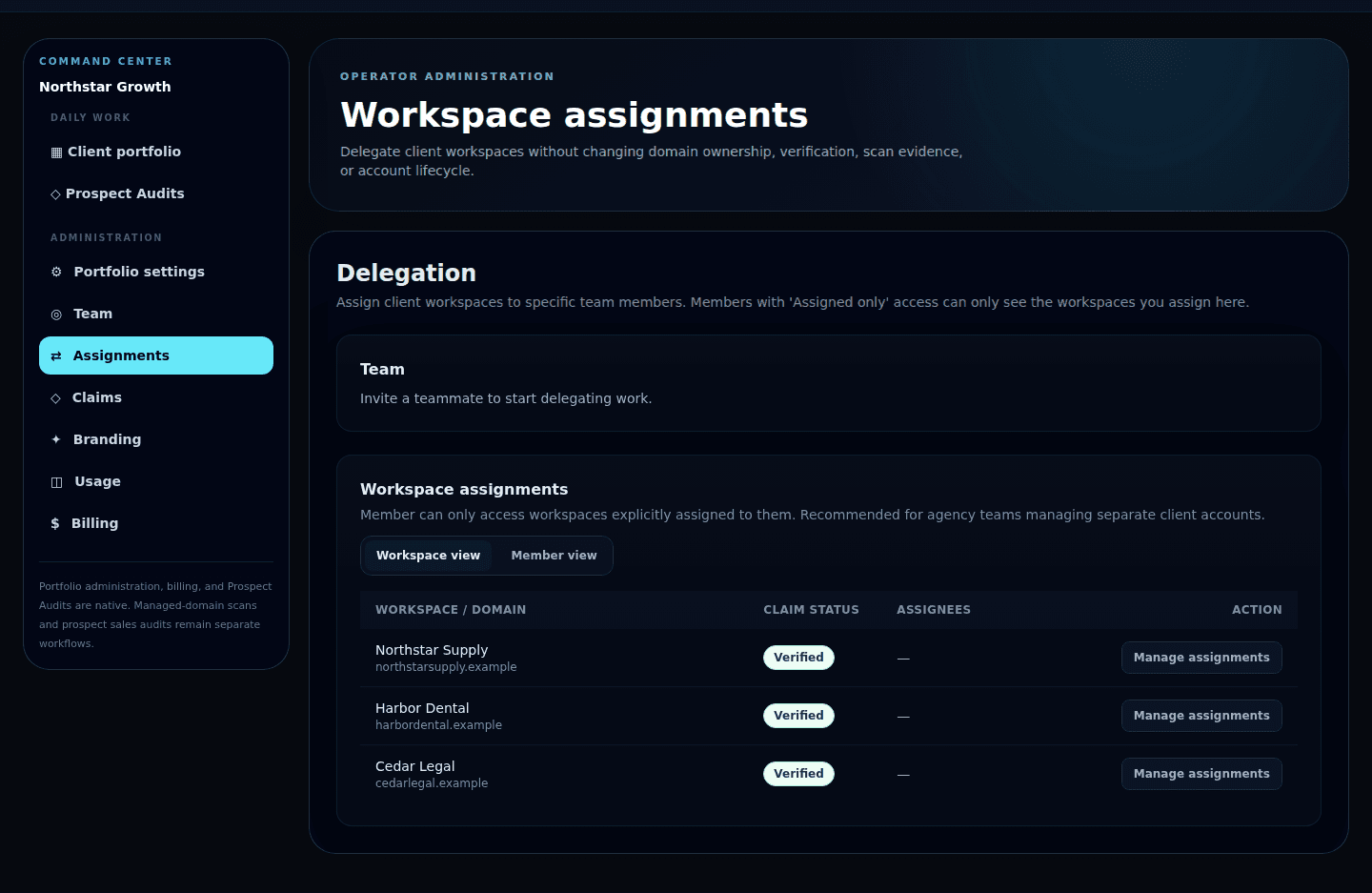
Task: Click the grid icon beside Client portfolio
Action: 56,152
